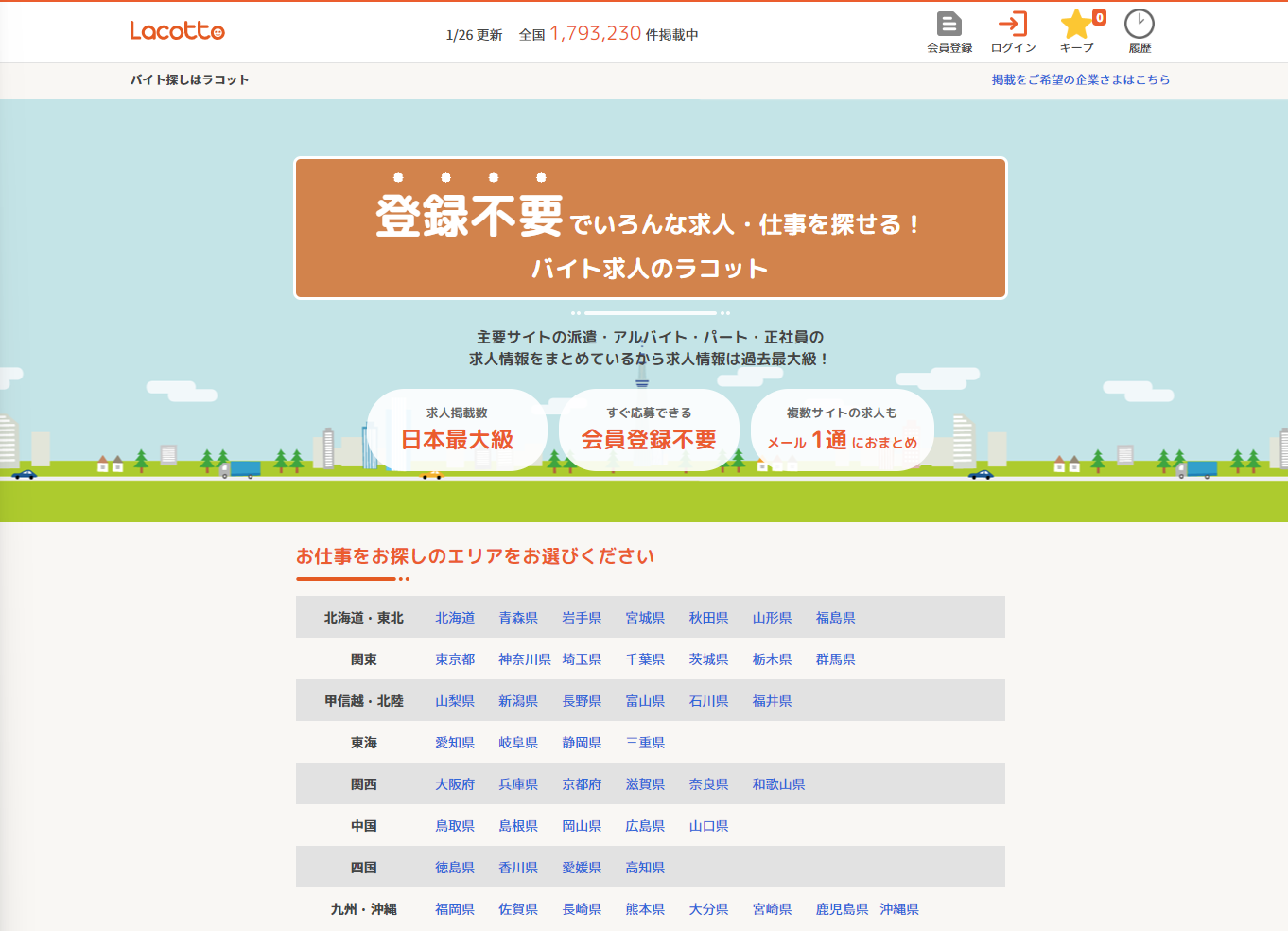Click 愛知県 in the 東海 row
1288x931 pixels.
tap(455, 742)
